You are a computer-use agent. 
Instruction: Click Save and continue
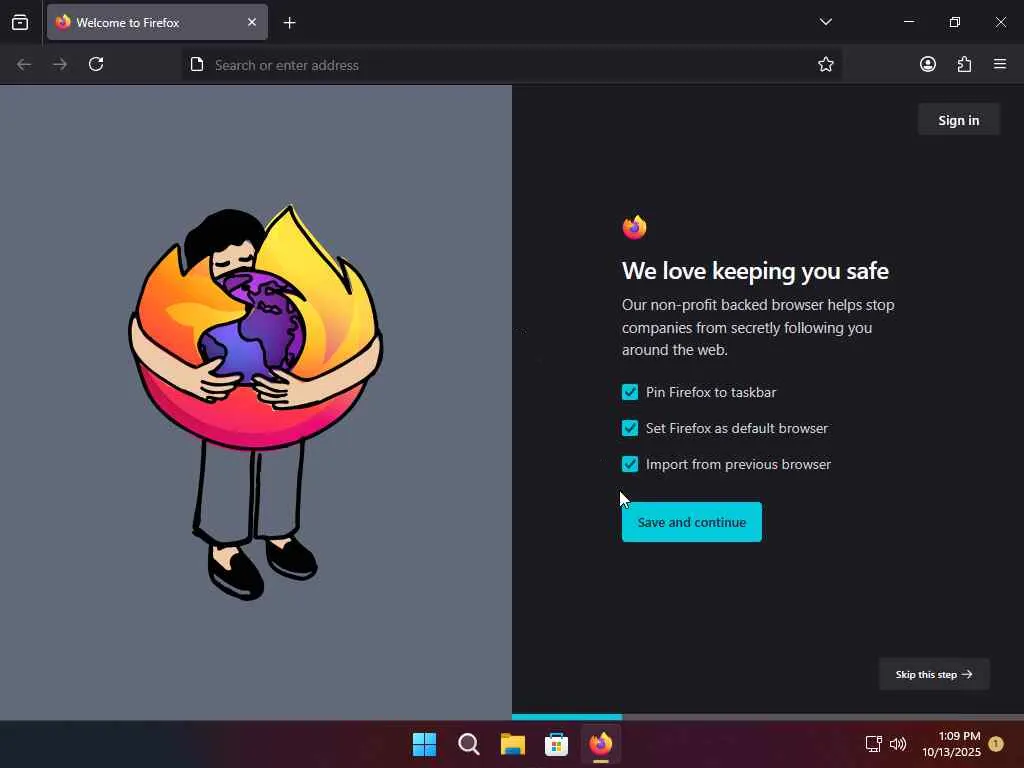point(692,522)
